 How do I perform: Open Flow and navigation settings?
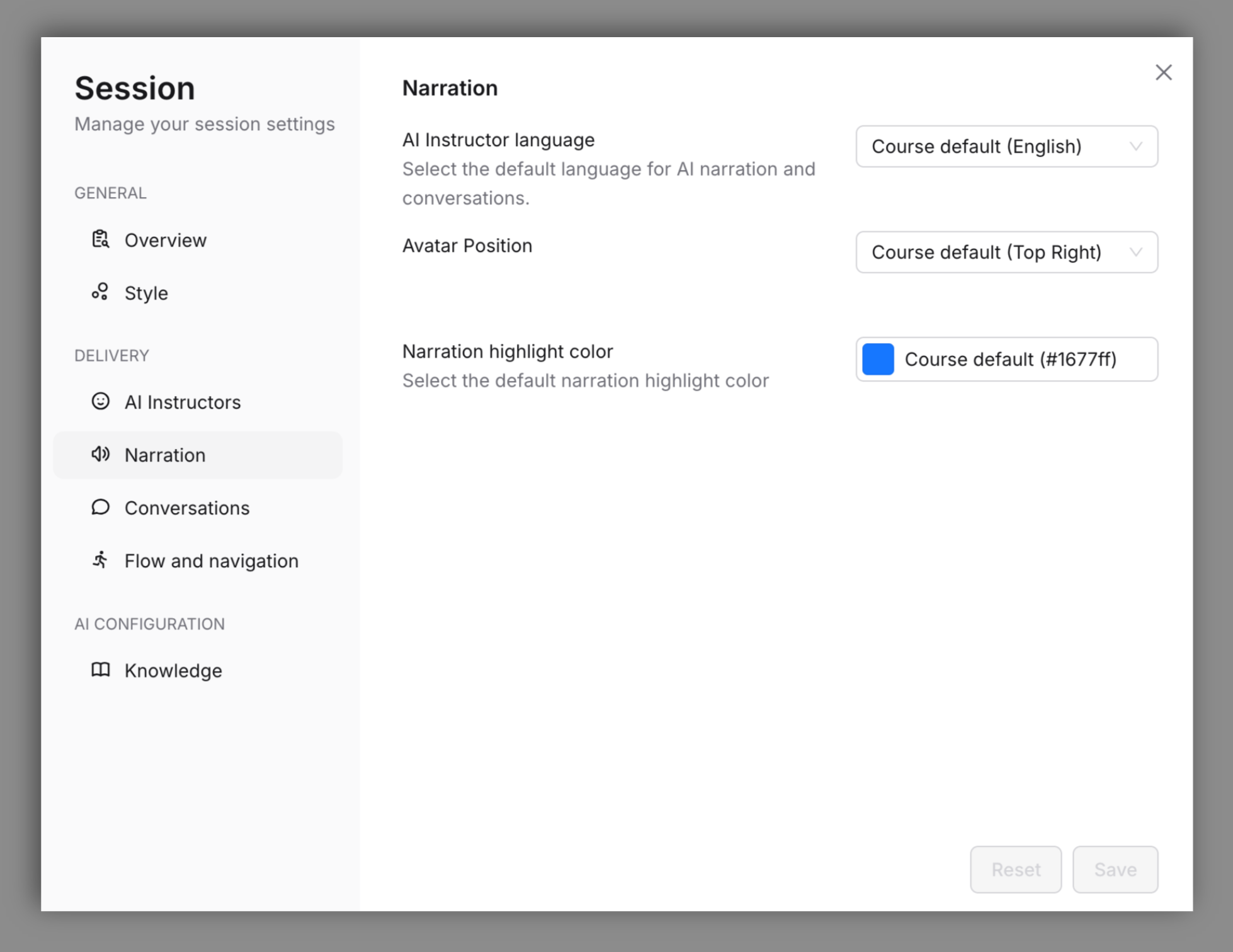coord(212,560)
